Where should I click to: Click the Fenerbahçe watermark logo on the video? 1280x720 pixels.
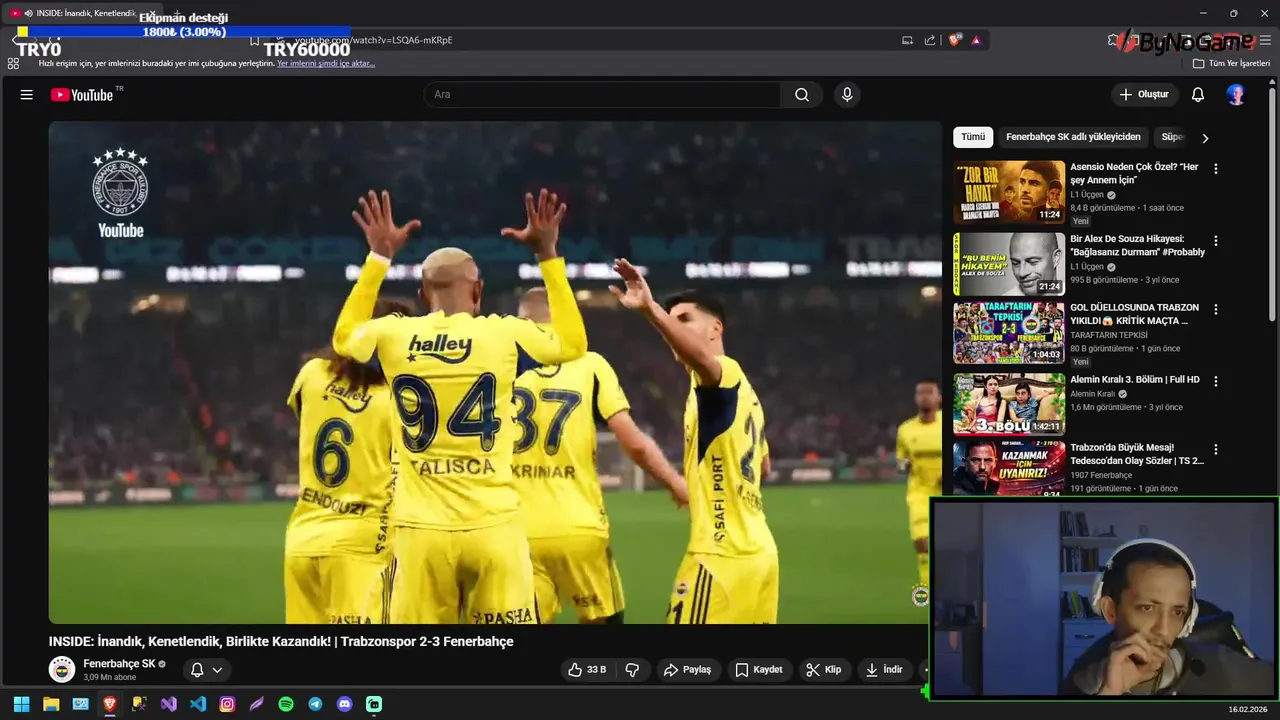(x=921, y=596)
